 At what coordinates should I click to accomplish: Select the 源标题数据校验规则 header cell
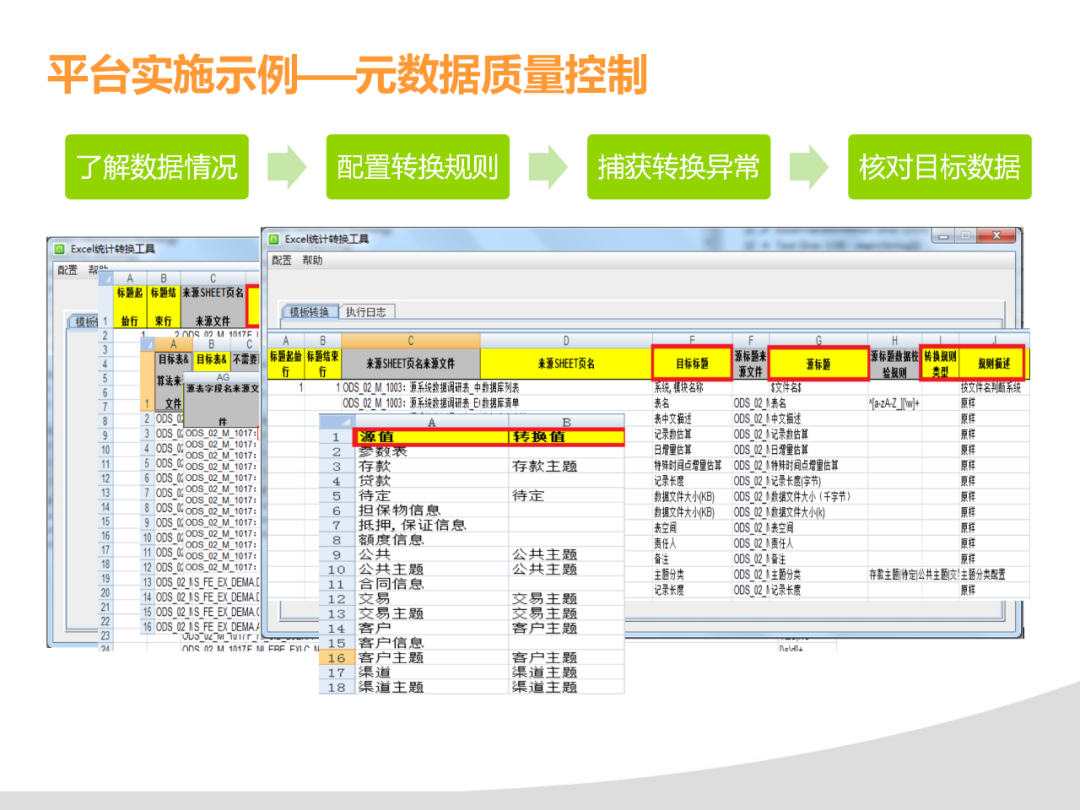click(894, 363)
